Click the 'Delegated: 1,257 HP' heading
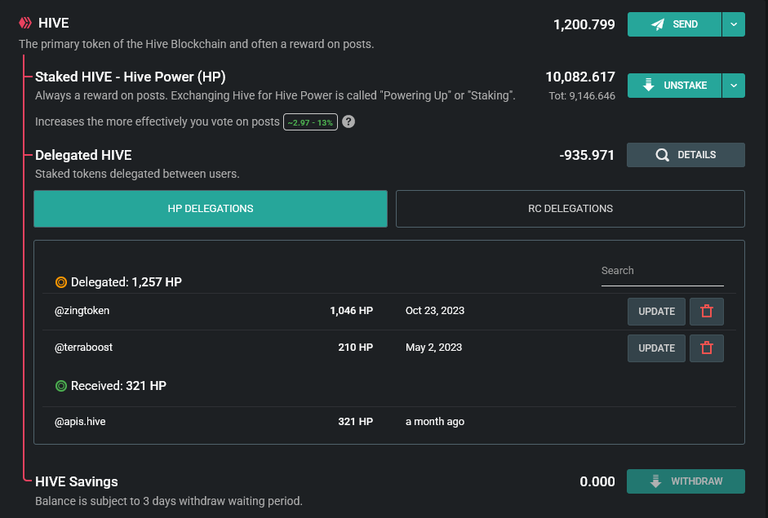 tap(126, 282)
